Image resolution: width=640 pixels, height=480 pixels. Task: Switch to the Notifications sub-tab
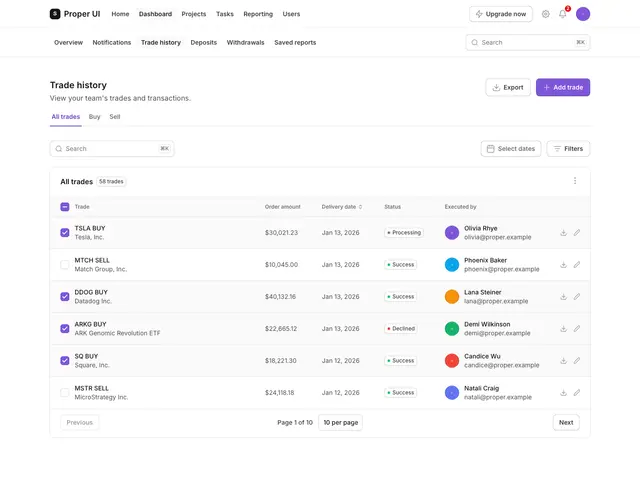(x=111, y=42)
